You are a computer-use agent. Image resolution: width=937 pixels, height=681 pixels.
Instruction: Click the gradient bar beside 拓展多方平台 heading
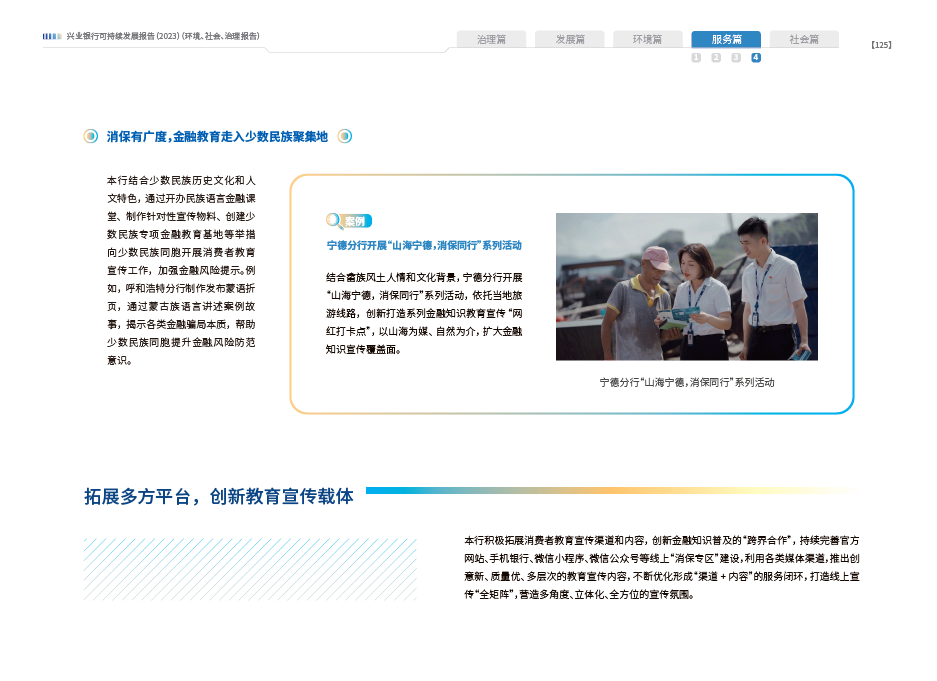point(612,491)
